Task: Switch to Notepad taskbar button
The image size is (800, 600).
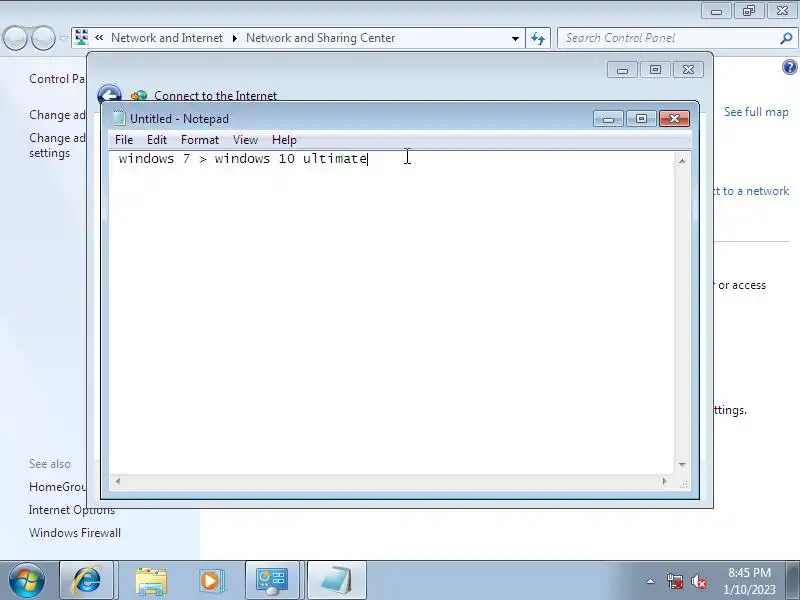Action: [336, 581]
